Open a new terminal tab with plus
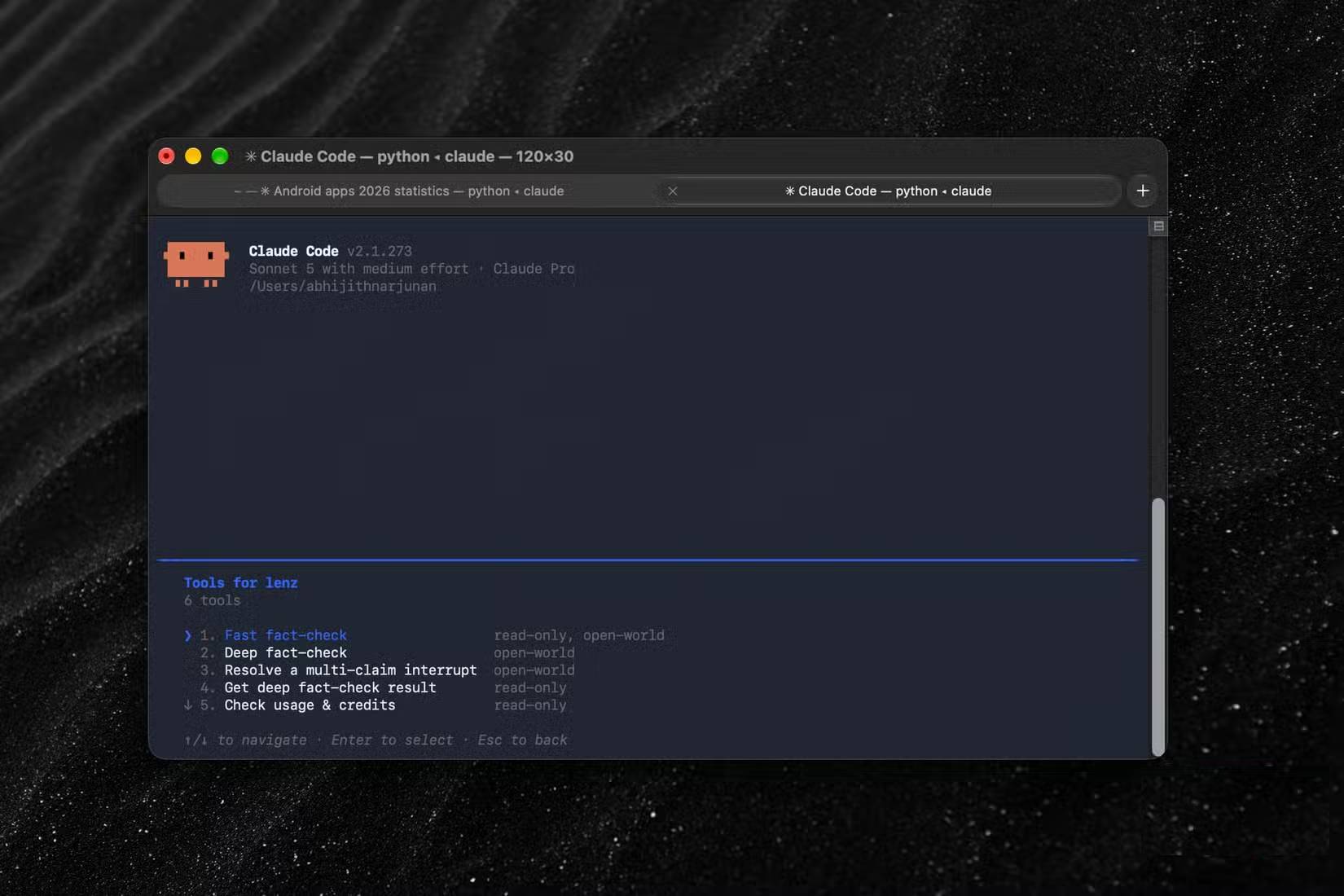 [1143, 191]
